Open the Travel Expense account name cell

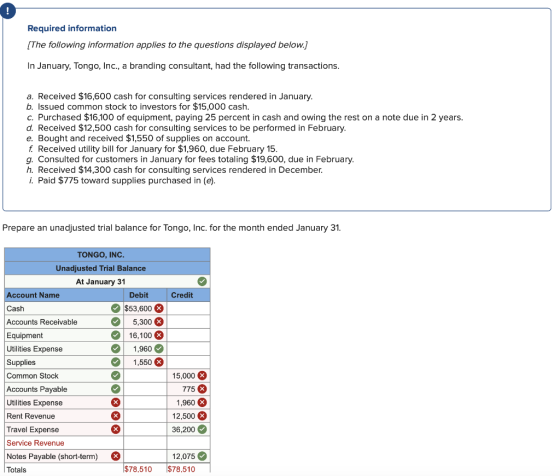coord(64,429)
